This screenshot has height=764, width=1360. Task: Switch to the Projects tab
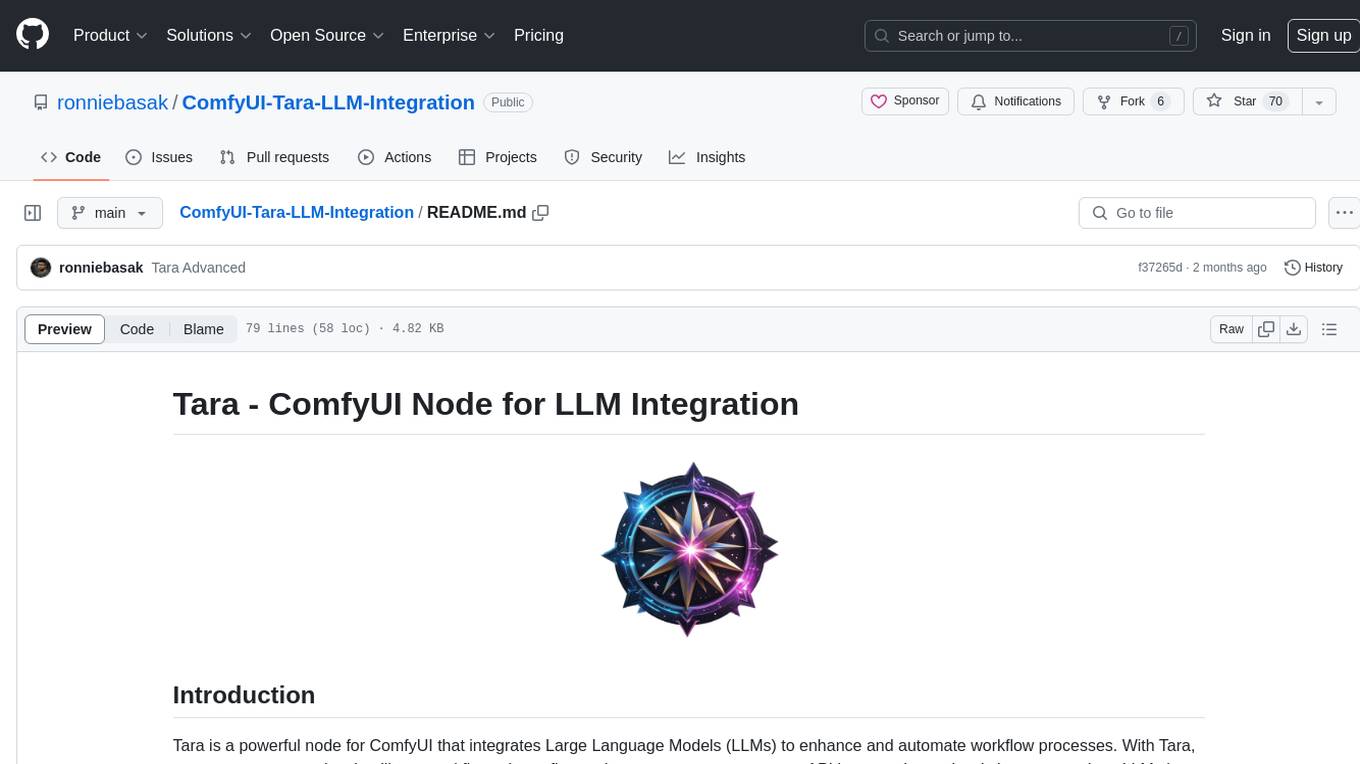[x=497, y=157]
